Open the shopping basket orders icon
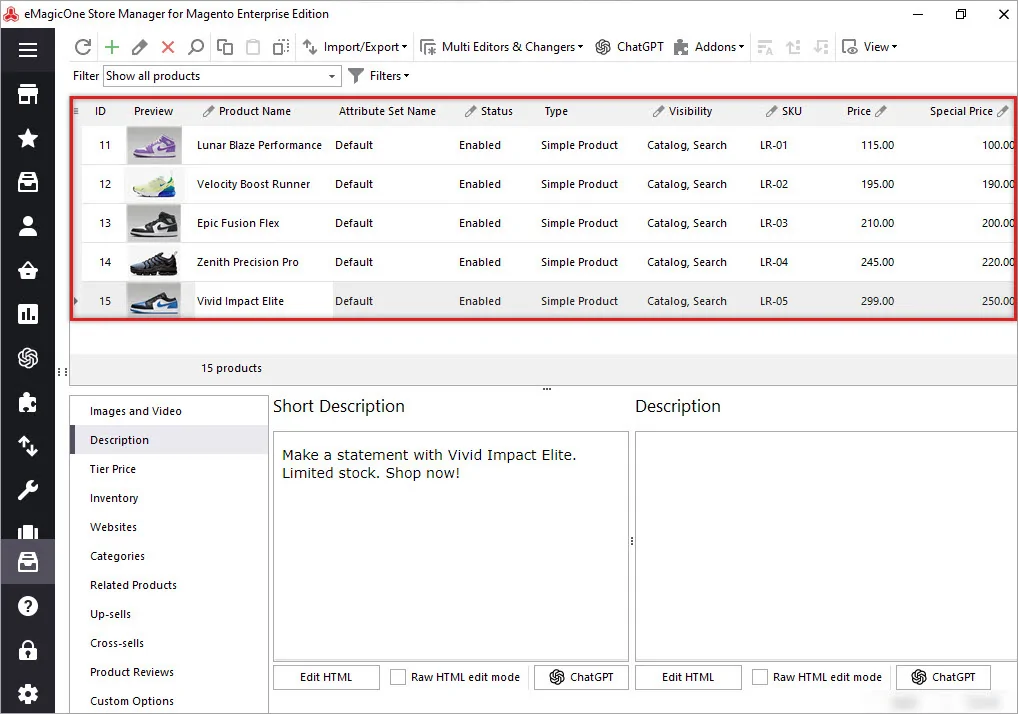This screenshot has width=1018, height=714. [x=27, y=270]
